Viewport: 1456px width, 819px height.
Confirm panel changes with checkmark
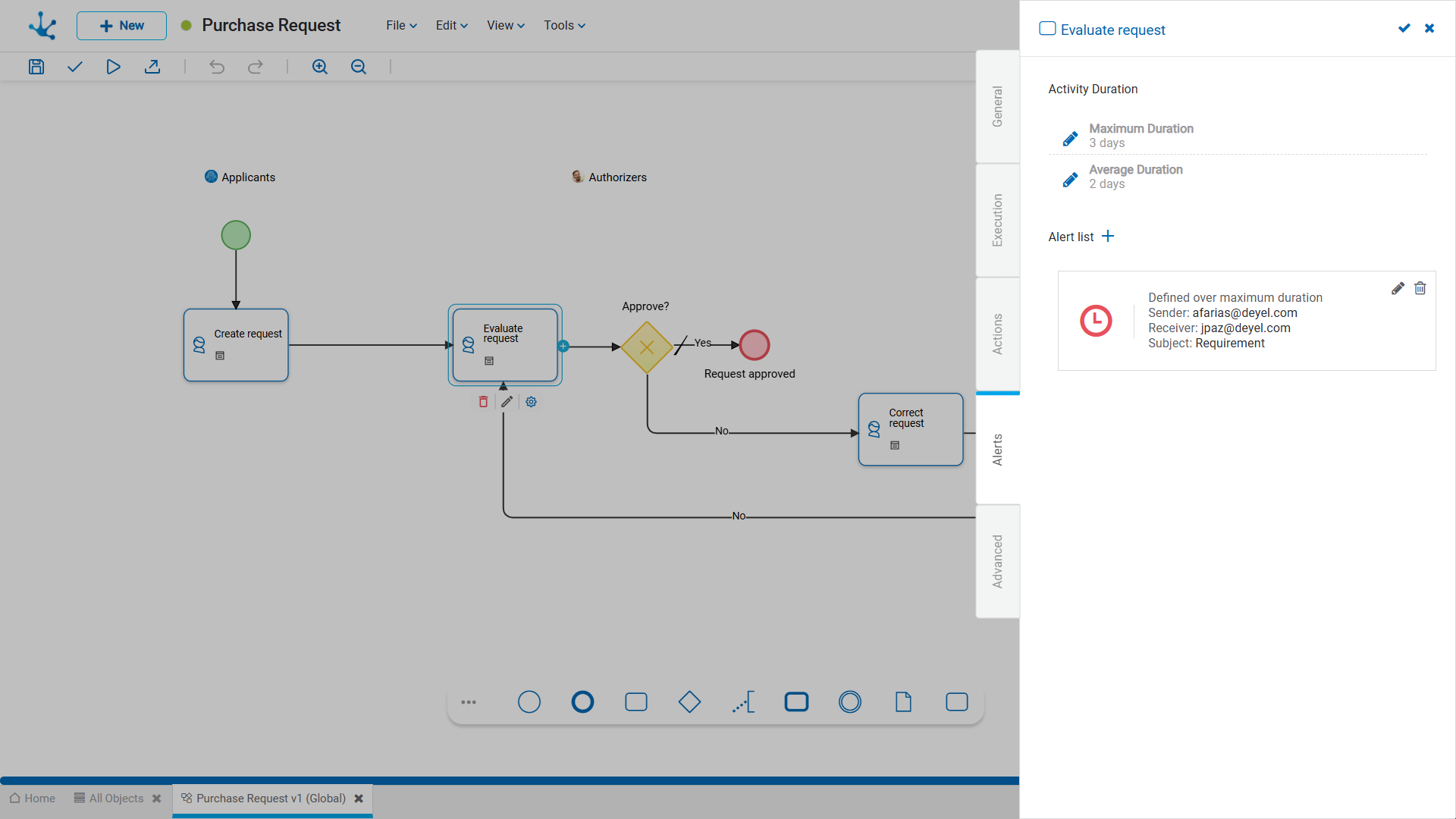point(1404,28)
